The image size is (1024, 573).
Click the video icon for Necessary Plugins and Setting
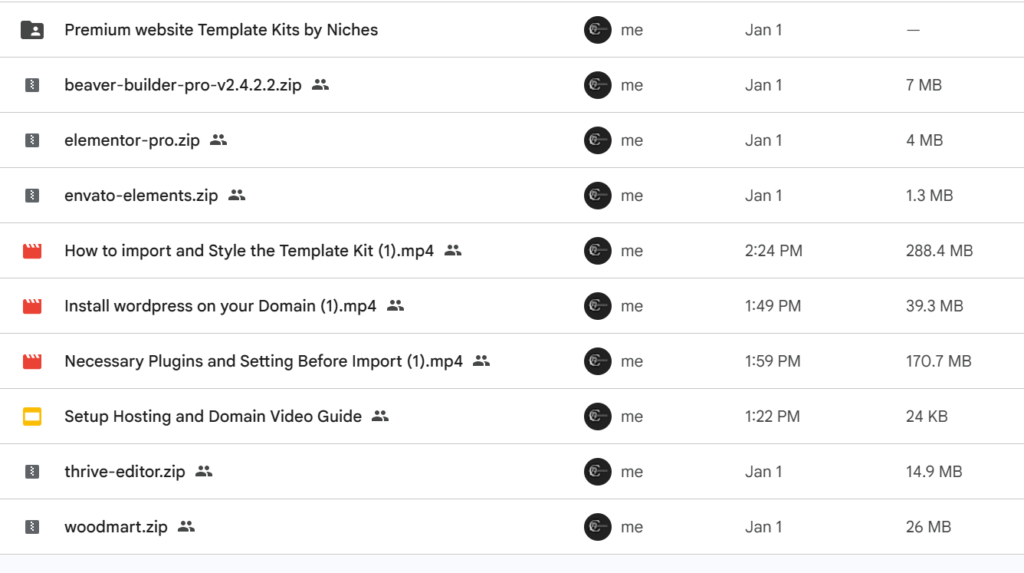coord(32,361)
